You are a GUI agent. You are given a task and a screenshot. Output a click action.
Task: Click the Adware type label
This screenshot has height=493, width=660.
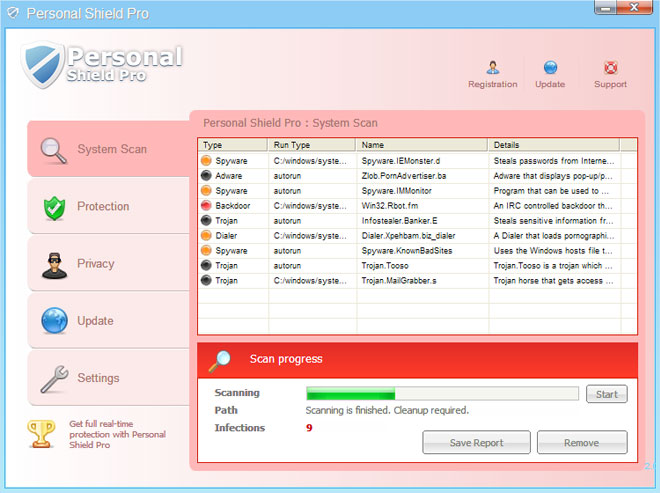[x=229, y=176]
